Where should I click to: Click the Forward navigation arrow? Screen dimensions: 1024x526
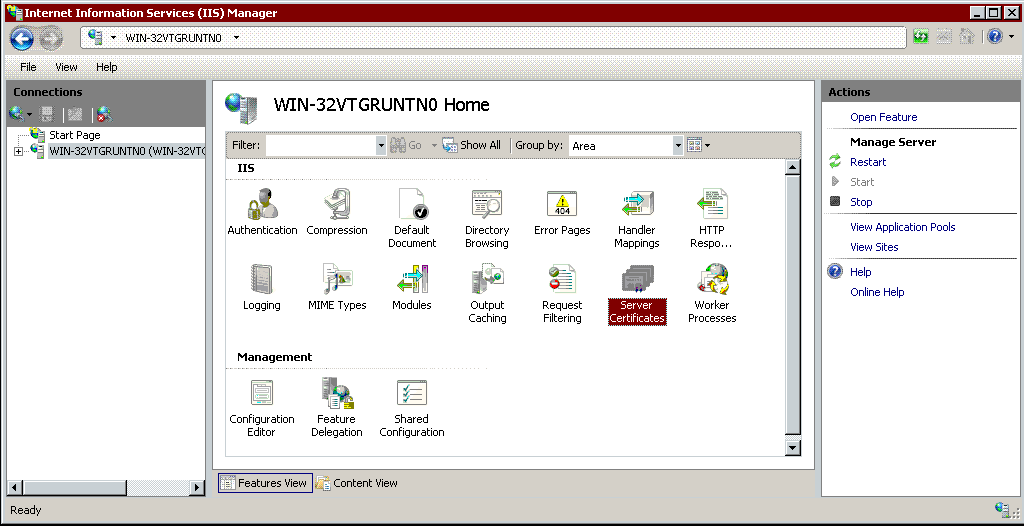(50, 39)
